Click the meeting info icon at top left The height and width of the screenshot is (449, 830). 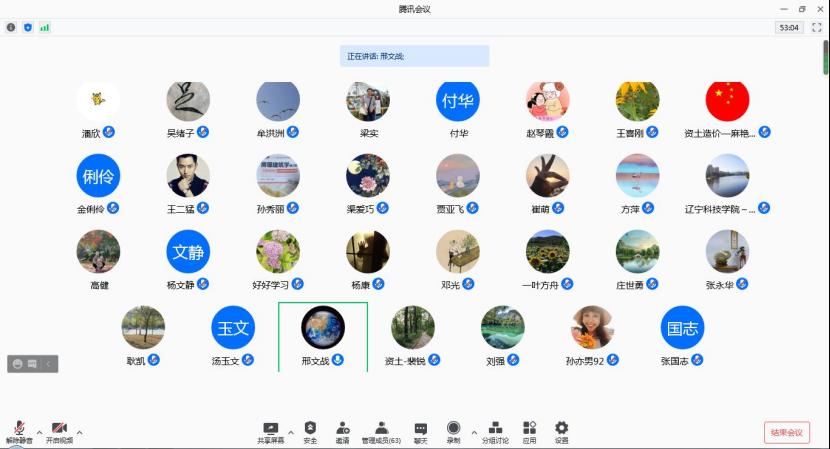click(x=12, y=27)
